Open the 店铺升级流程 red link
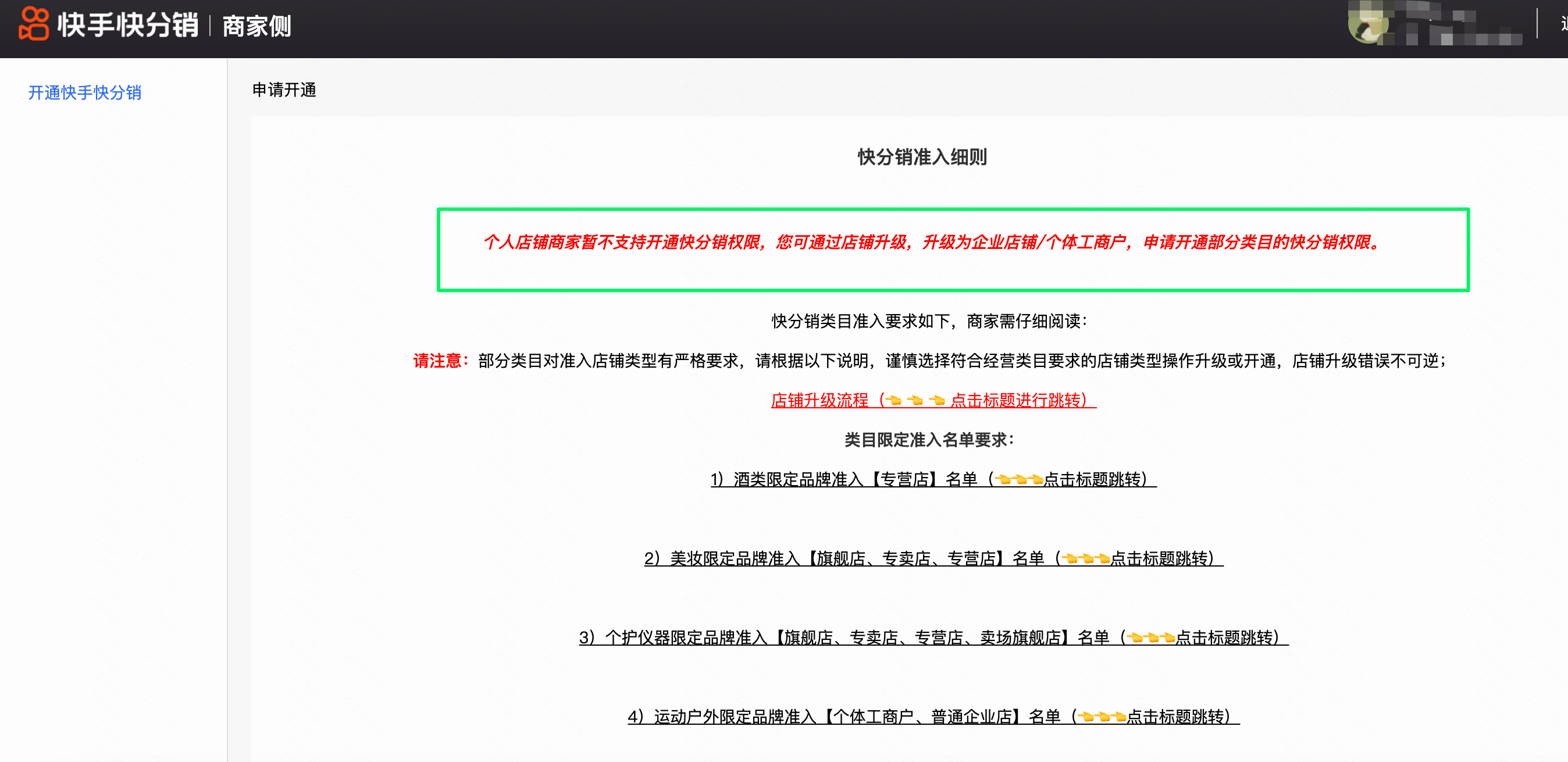 (819, 400)
